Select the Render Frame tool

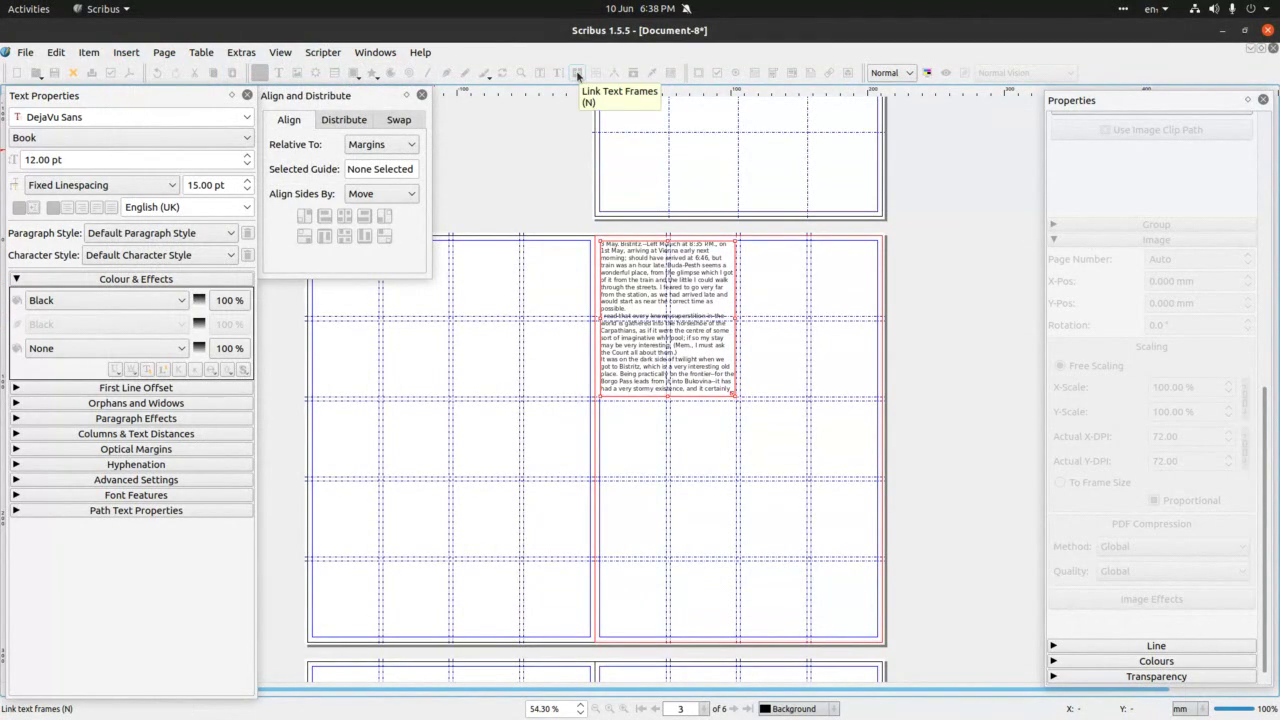tap(315, 73)
